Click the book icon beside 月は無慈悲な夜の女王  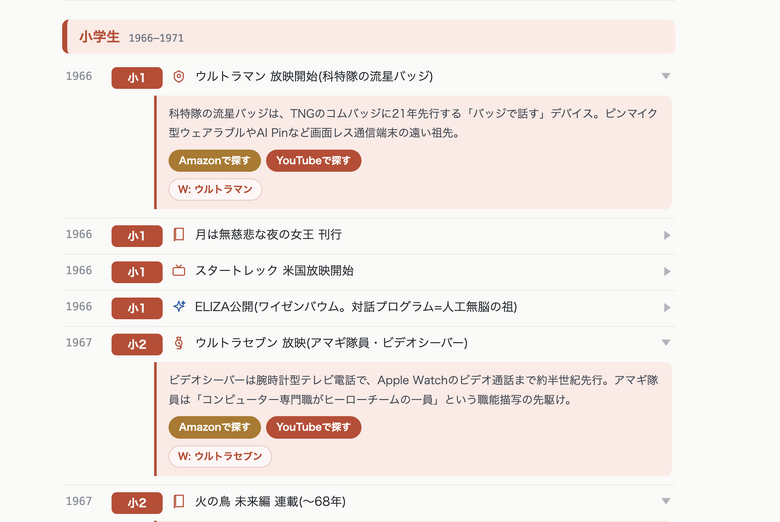coord(179,234)
